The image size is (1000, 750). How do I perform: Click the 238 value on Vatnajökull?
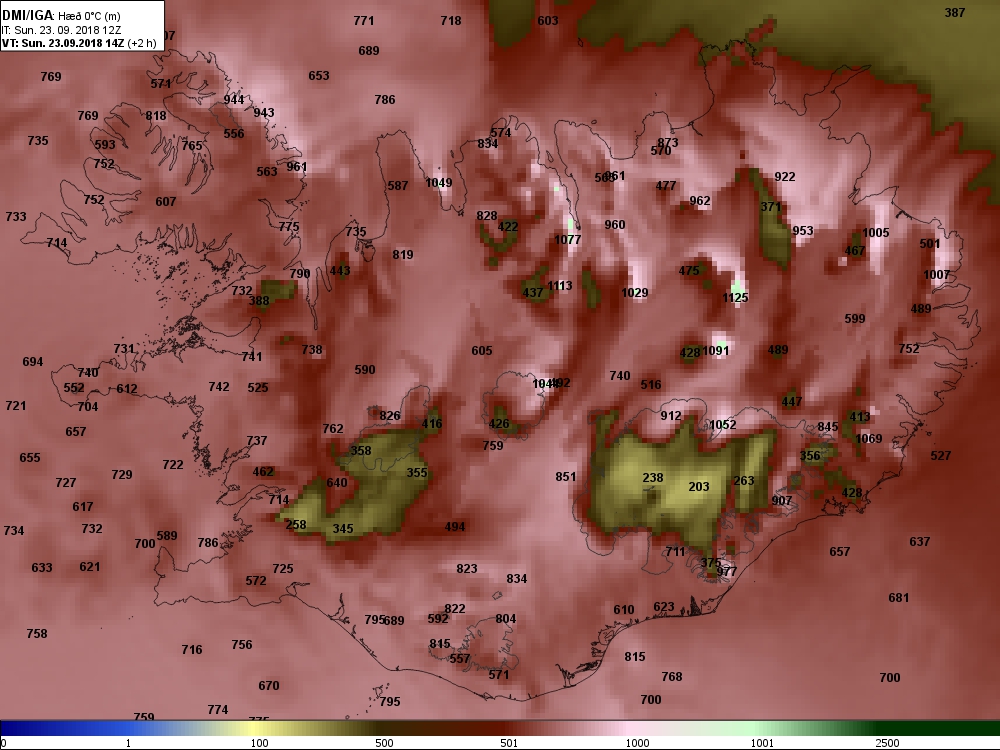(653, 477)
